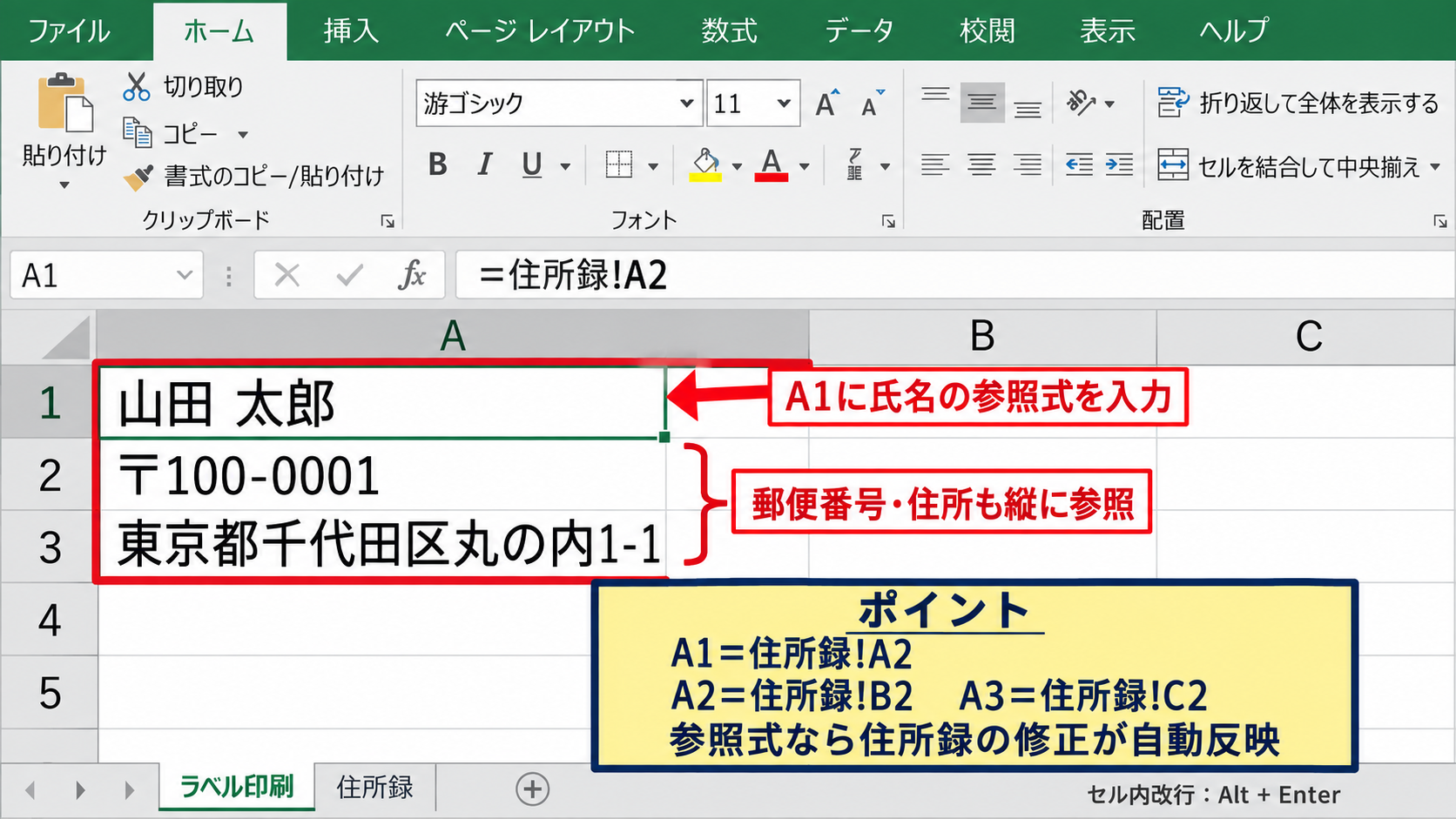This screenshot has width=1456, height=819.
Task: Switch to the データ tab
Action: tap(859, 31)
